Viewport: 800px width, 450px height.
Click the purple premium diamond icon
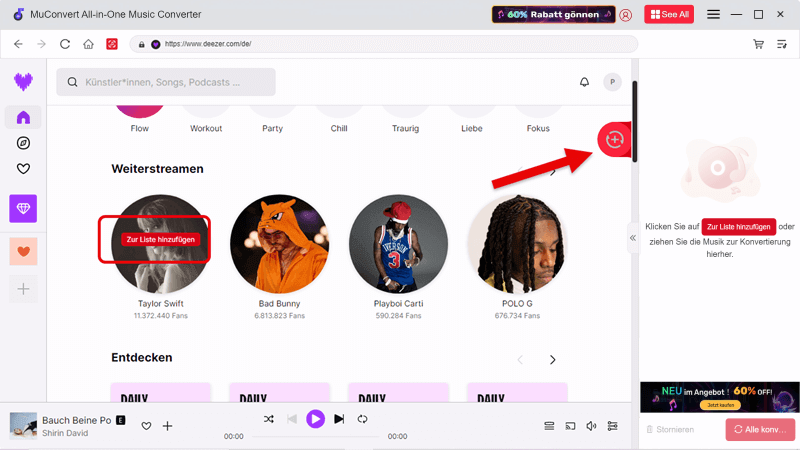pyautogui.click(x=23, y=208)
